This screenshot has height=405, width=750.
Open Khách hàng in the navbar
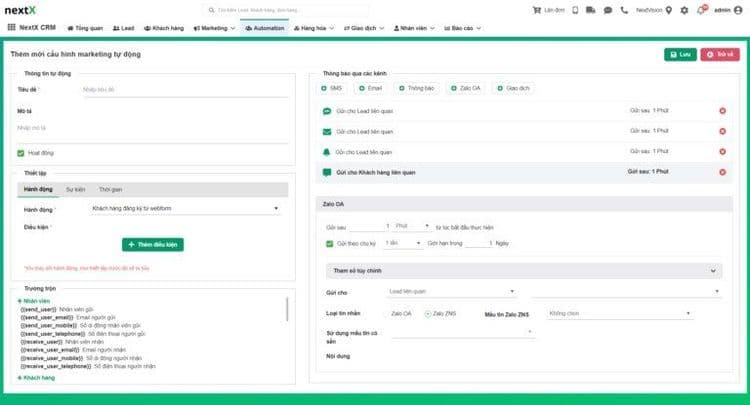pyautogui.click(x=164, y=28)
